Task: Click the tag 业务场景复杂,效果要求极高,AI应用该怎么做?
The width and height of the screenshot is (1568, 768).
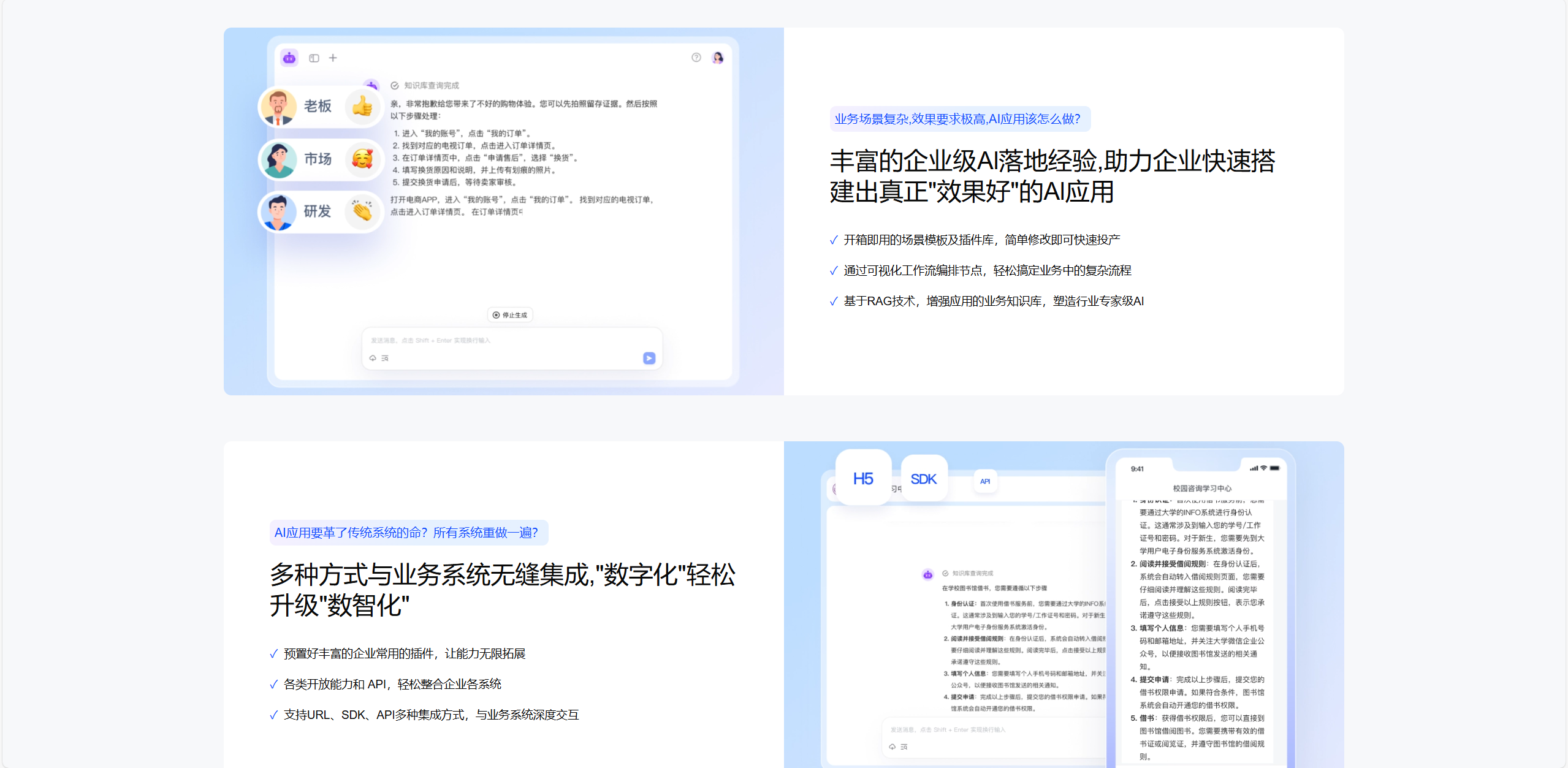Action: click(x=961, y=119)
